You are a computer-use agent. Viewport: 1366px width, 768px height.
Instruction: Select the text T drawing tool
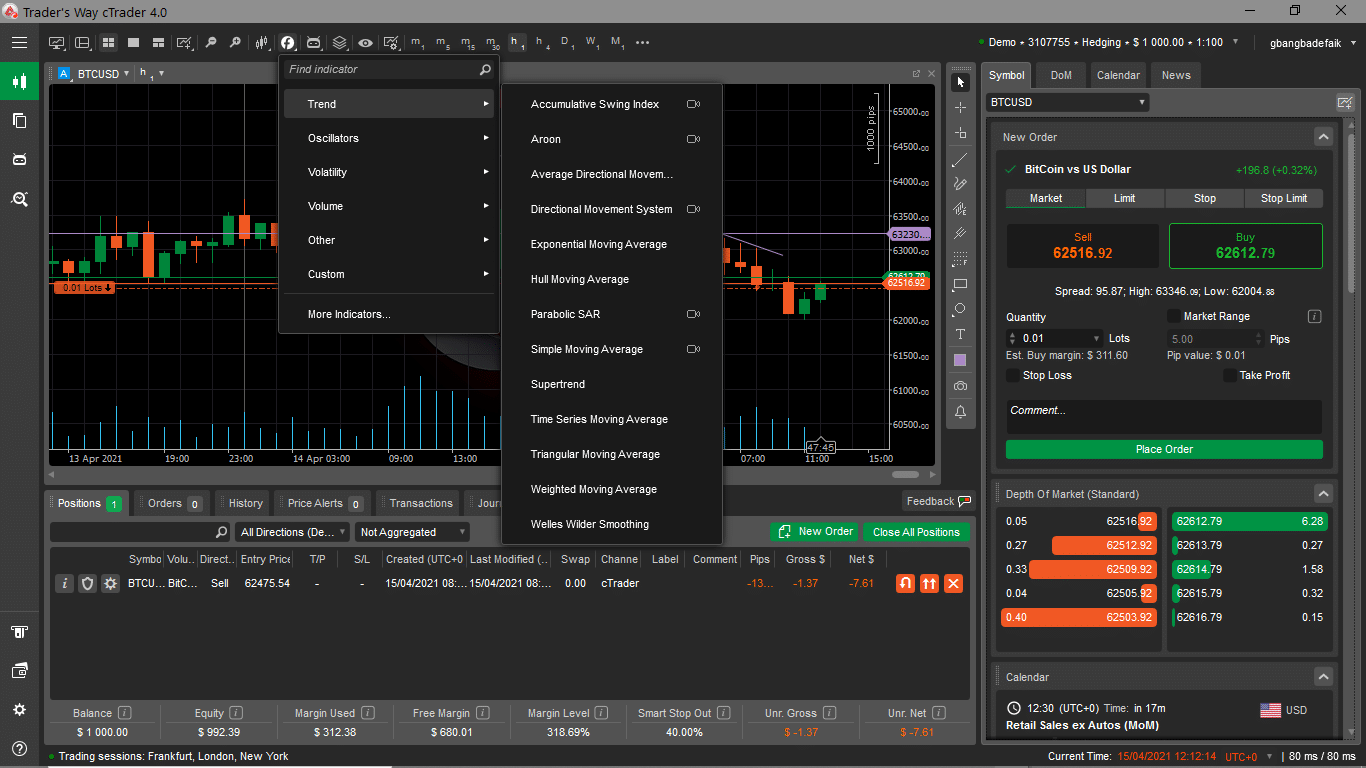[960, 334]
